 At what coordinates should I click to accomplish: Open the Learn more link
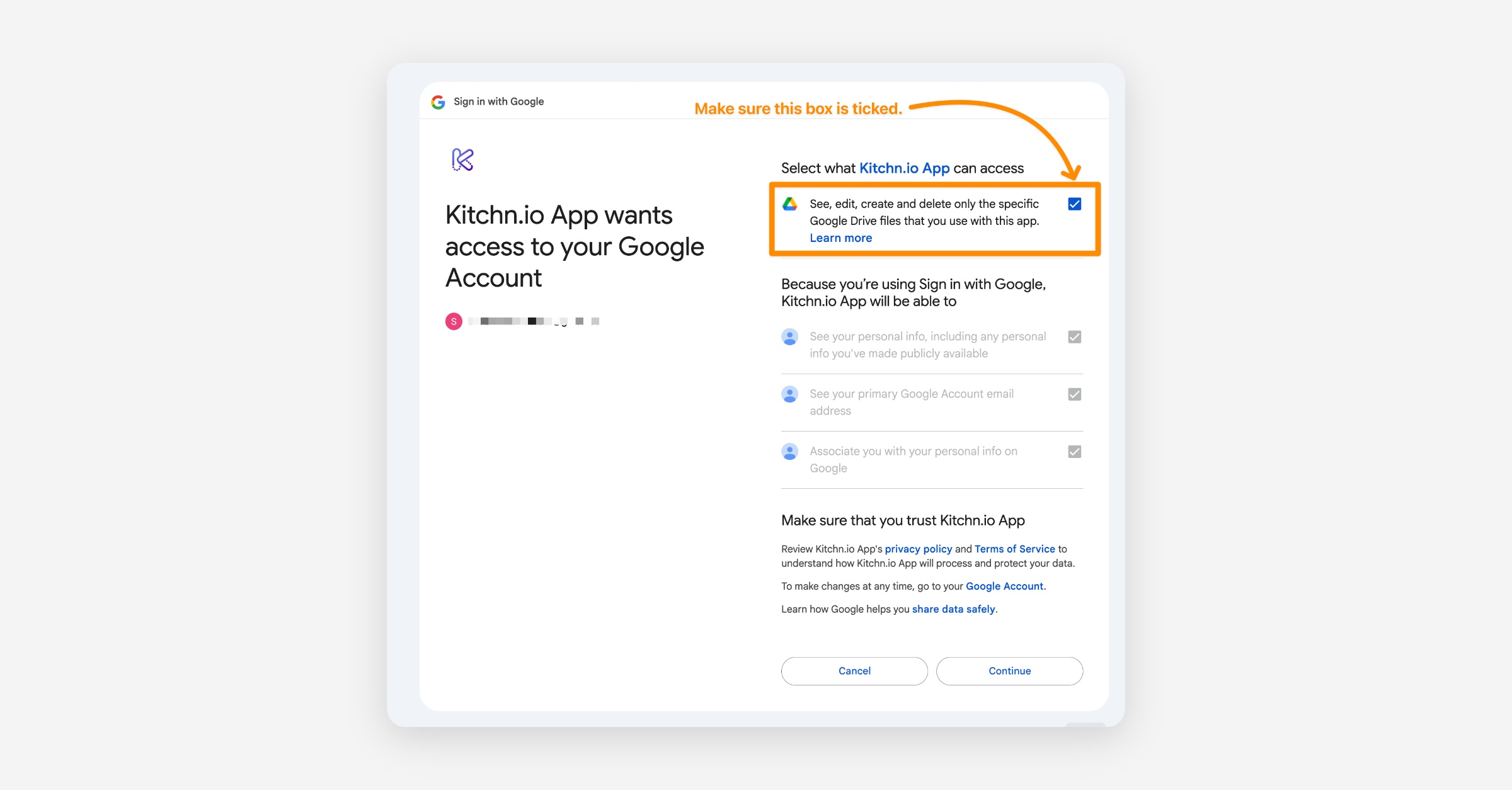tap(840, 238)
